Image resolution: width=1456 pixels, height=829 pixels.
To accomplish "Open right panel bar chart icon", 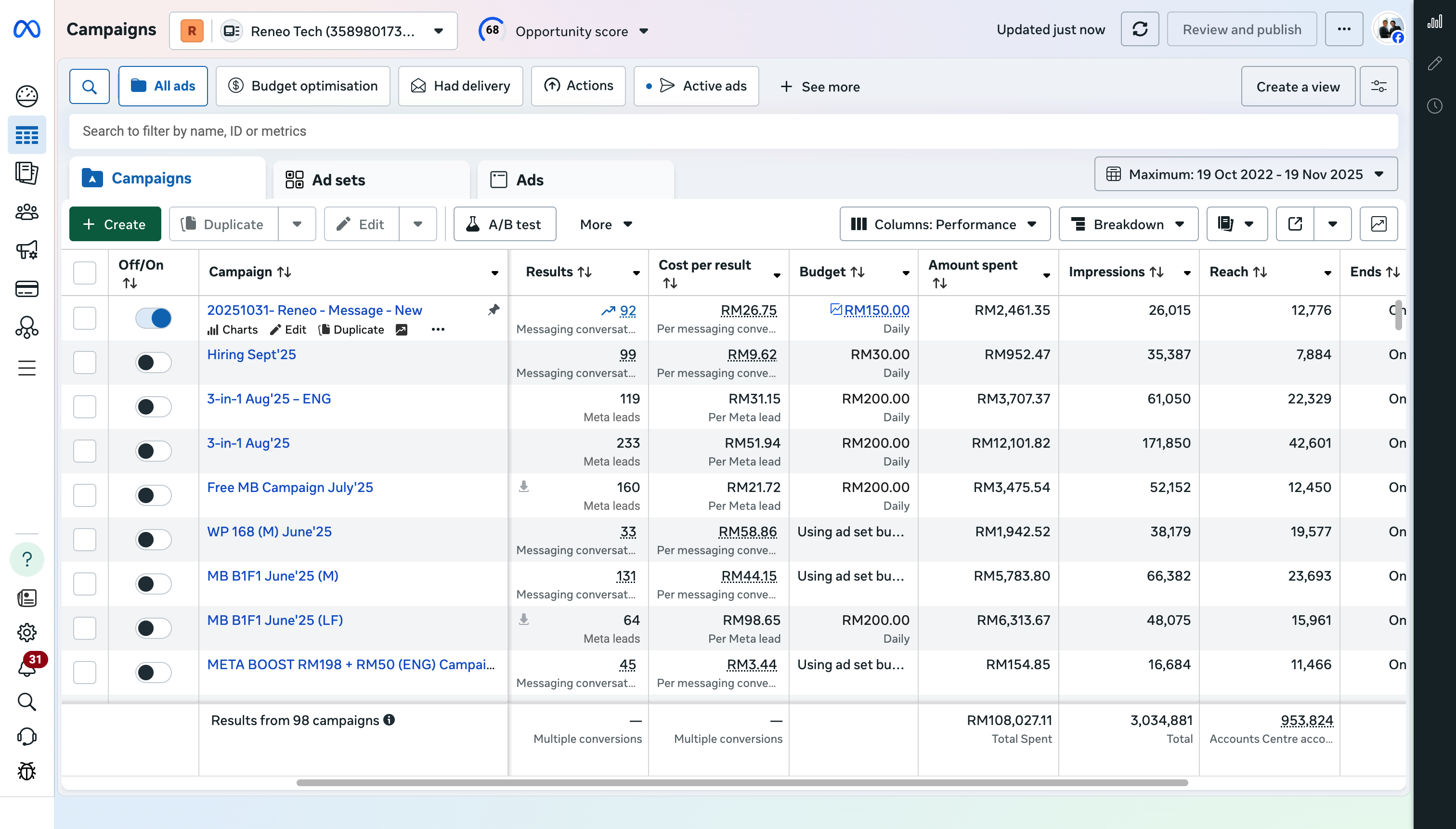I will pyautogui.click(x=1435, y=22).
